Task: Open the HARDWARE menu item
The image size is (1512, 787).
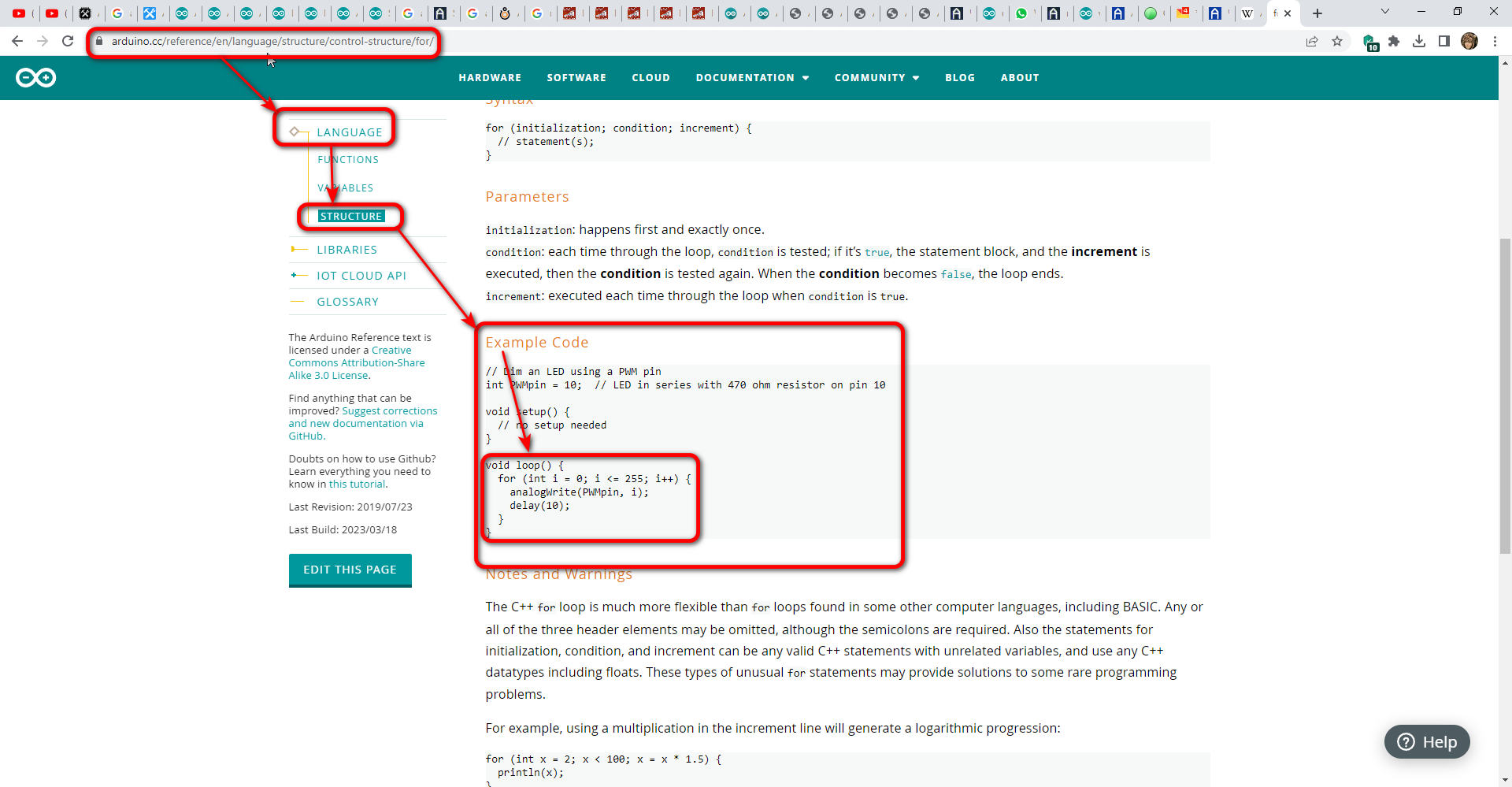Action: pos(490,78)
